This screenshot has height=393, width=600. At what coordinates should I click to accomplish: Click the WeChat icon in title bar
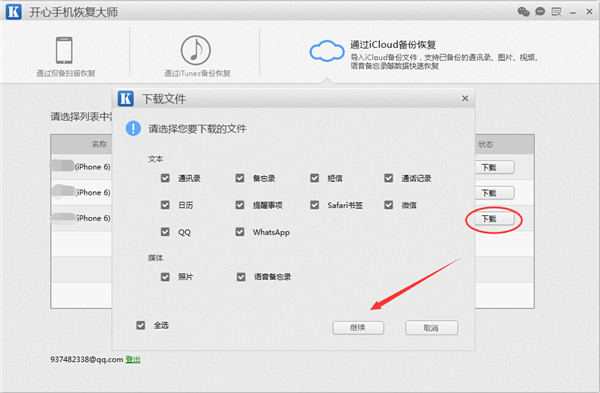pos(523,12)
